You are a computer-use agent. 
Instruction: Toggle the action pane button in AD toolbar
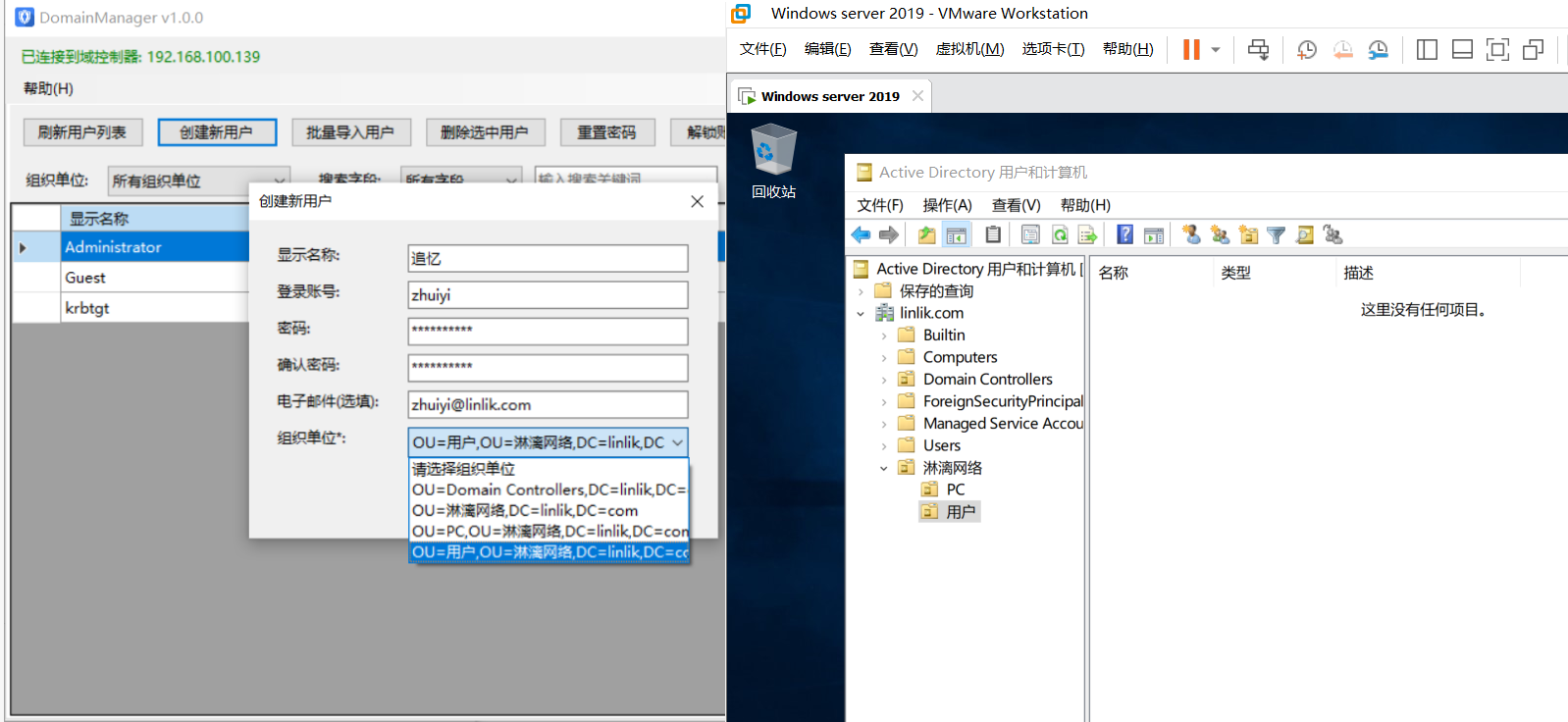coord(1154,234)
